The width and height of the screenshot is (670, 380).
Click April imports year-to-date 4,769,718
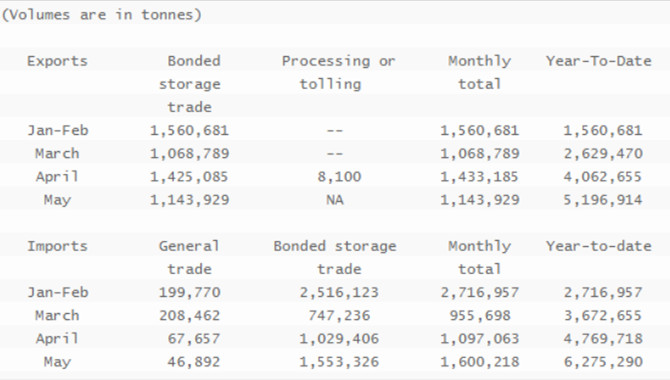coord(602,339)
